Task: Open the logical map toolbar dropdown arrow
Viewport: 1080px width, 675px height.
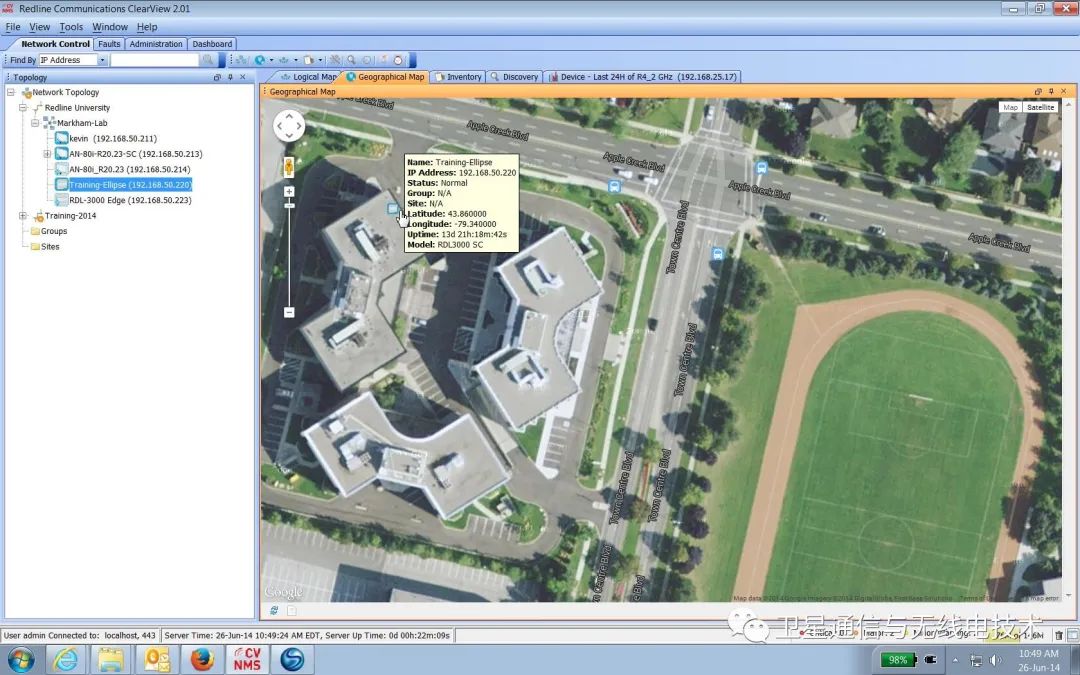Action: [296, 60]
